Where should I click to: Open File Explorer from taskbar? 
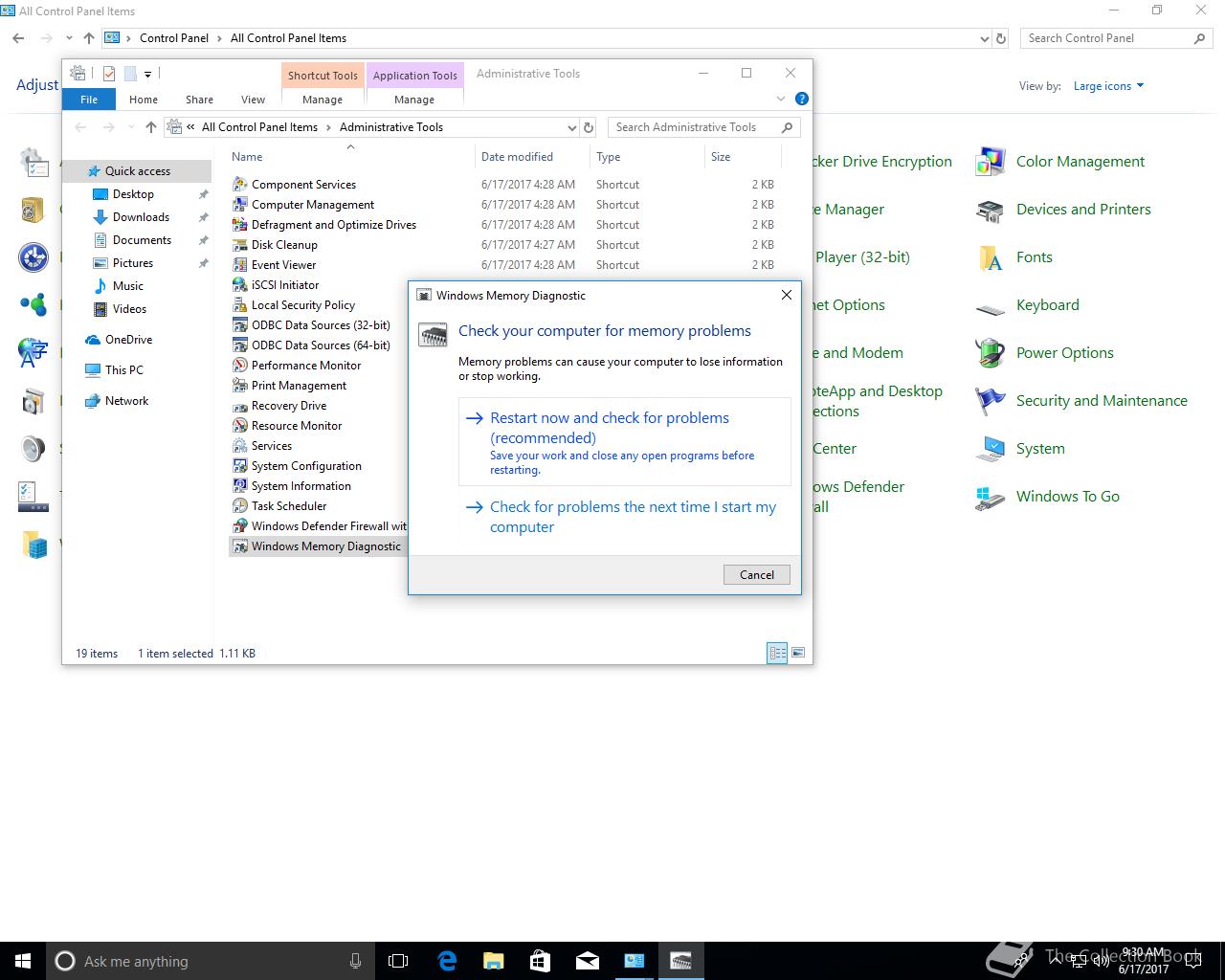[x=493, y=961]
